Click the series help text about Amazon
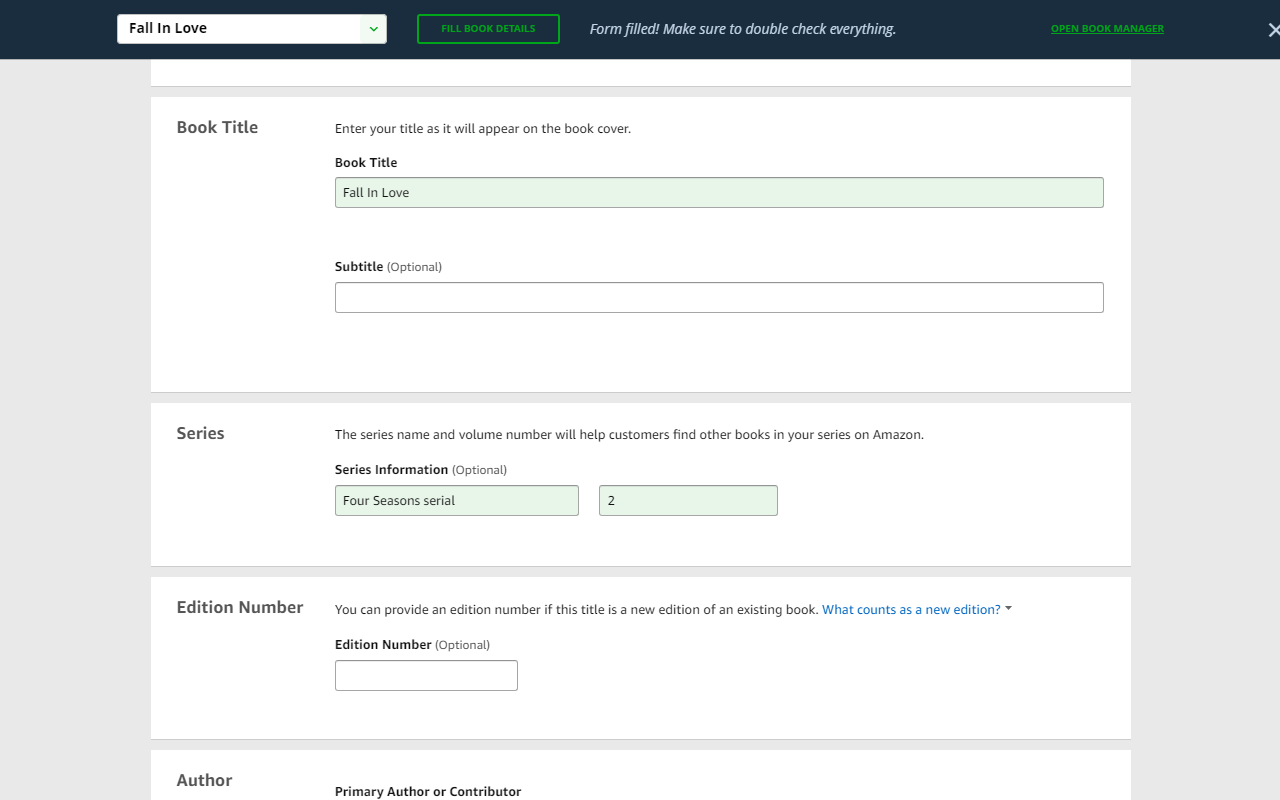Image resolution: width=1280 pixels, height=800 pixels. [x=629, y=435]
